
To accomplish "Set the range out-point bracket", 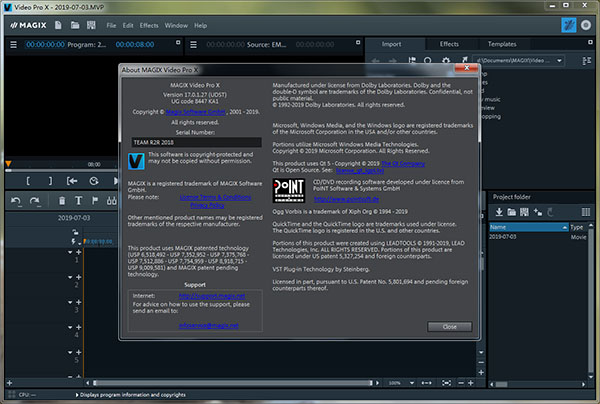I will tap(50, 181).
